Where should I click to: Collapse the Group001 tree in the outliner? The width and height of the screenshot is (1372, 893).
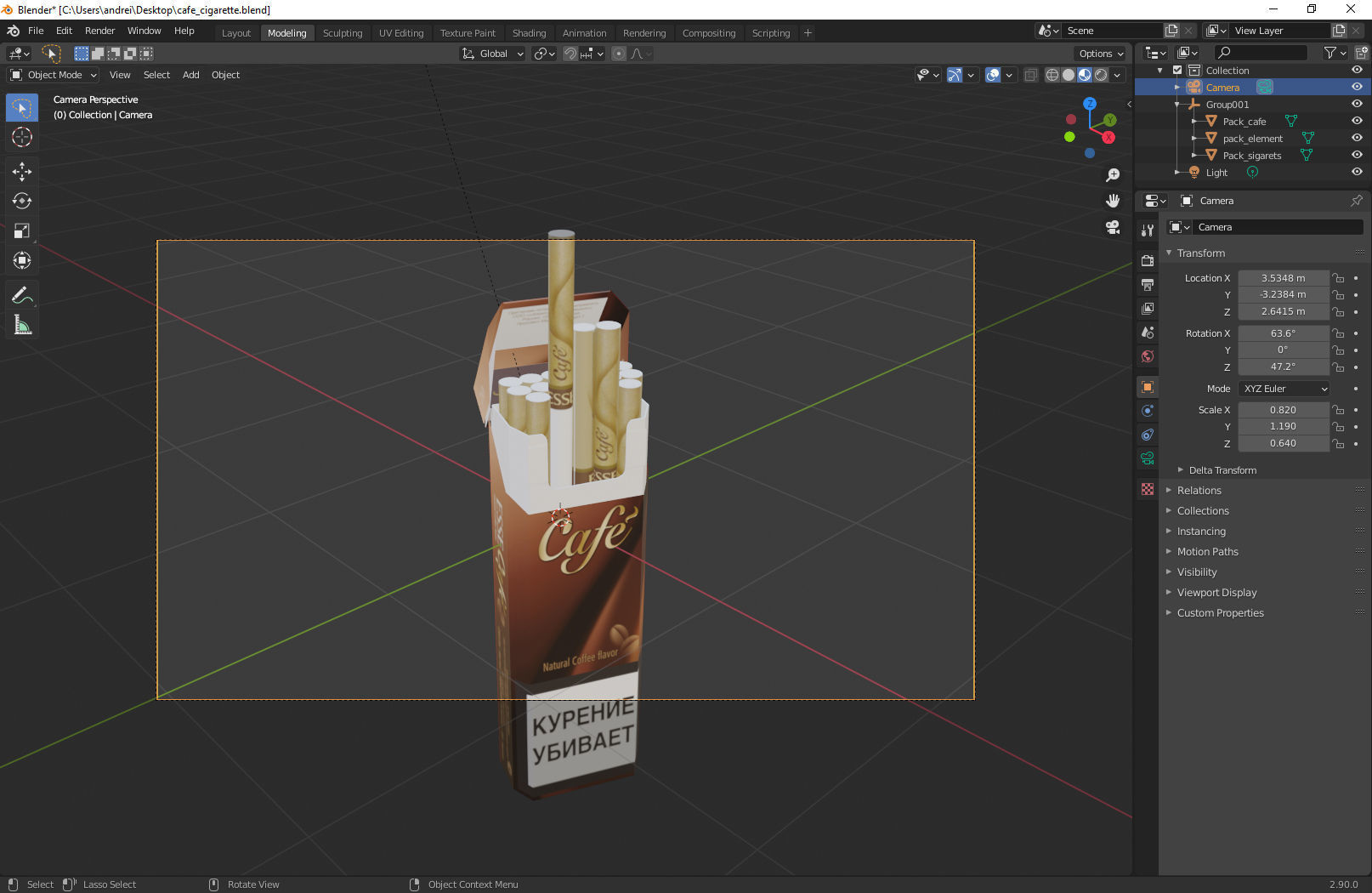(x=1177, y=105)
